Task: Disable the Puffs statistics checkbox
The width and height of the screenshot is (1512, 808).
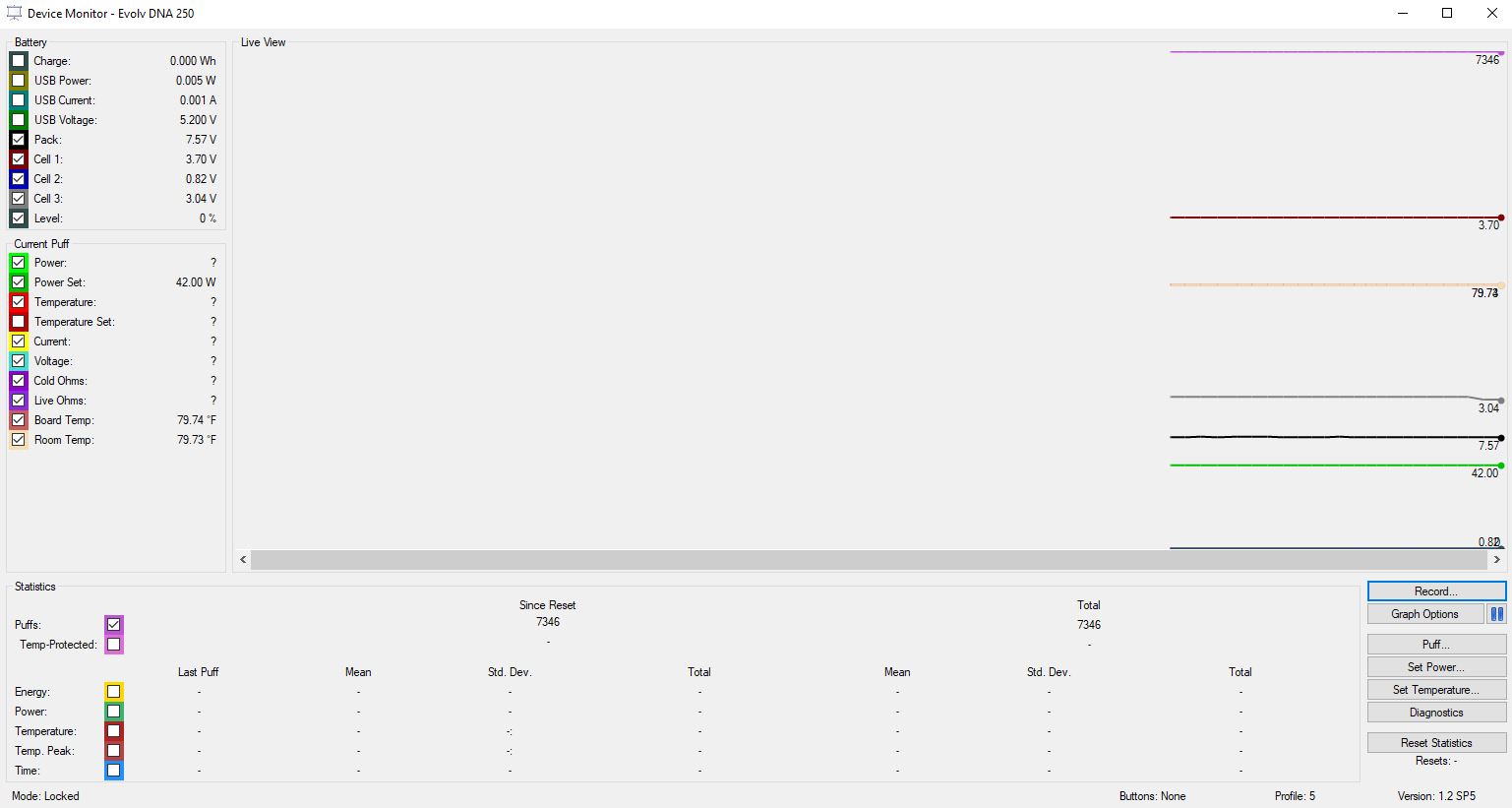Action: pyautogui.click(x=114, y=625)
